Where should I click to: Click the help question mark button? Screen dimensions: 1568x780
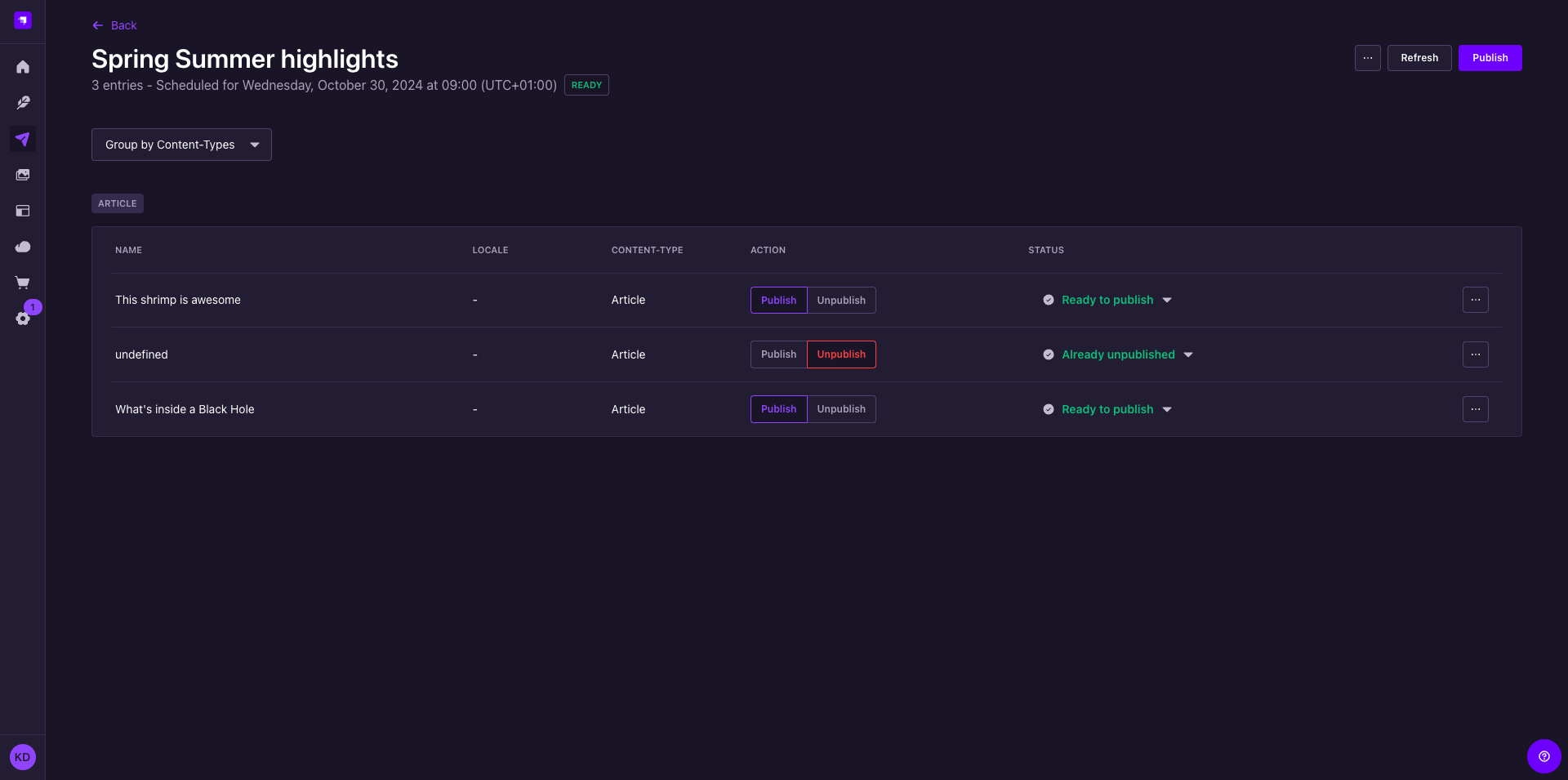pyautogui.click(x=1543, y=756)
